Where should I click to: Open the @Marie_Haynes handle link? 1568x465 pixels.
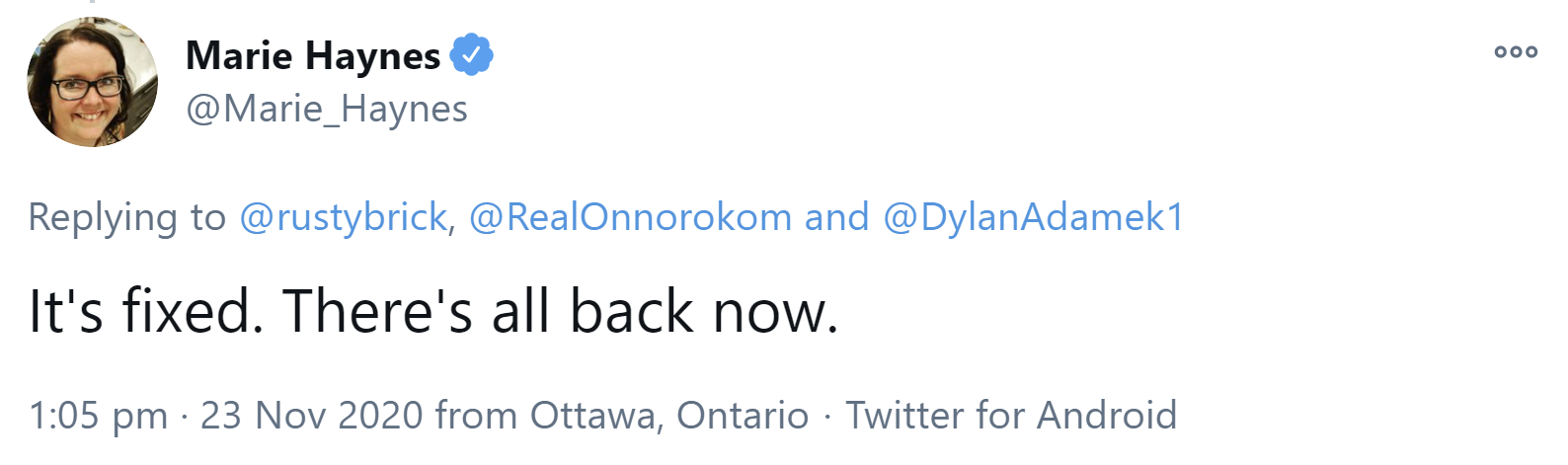click(327, 109)
